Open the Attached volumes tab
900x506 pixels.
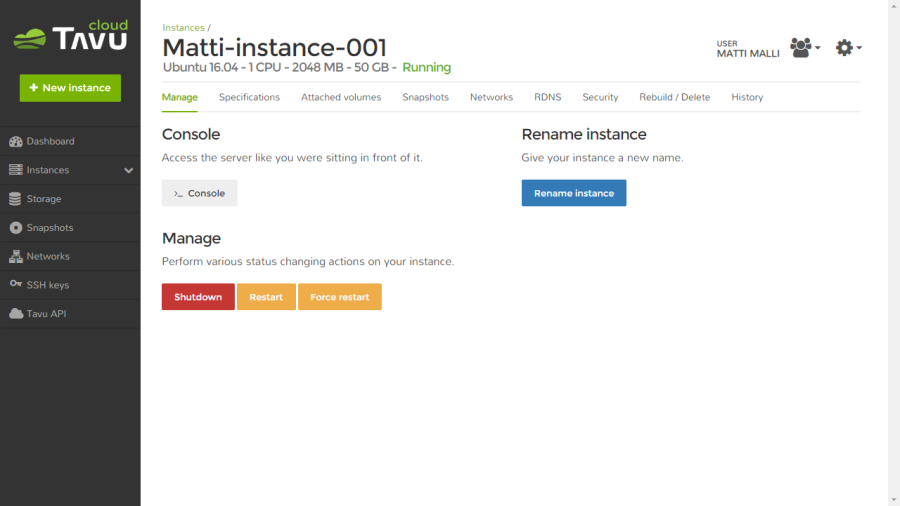pos(341,98)
